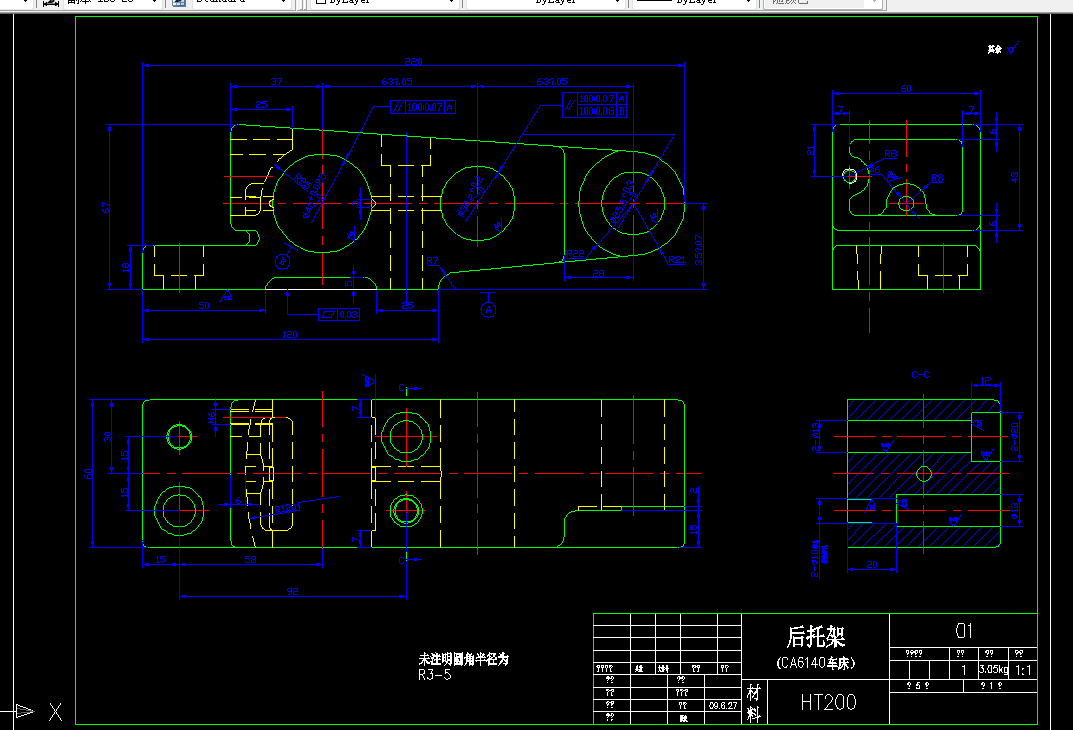
Task: Select the 92 dimension text in the plan view
Action: tap(292, 592)
